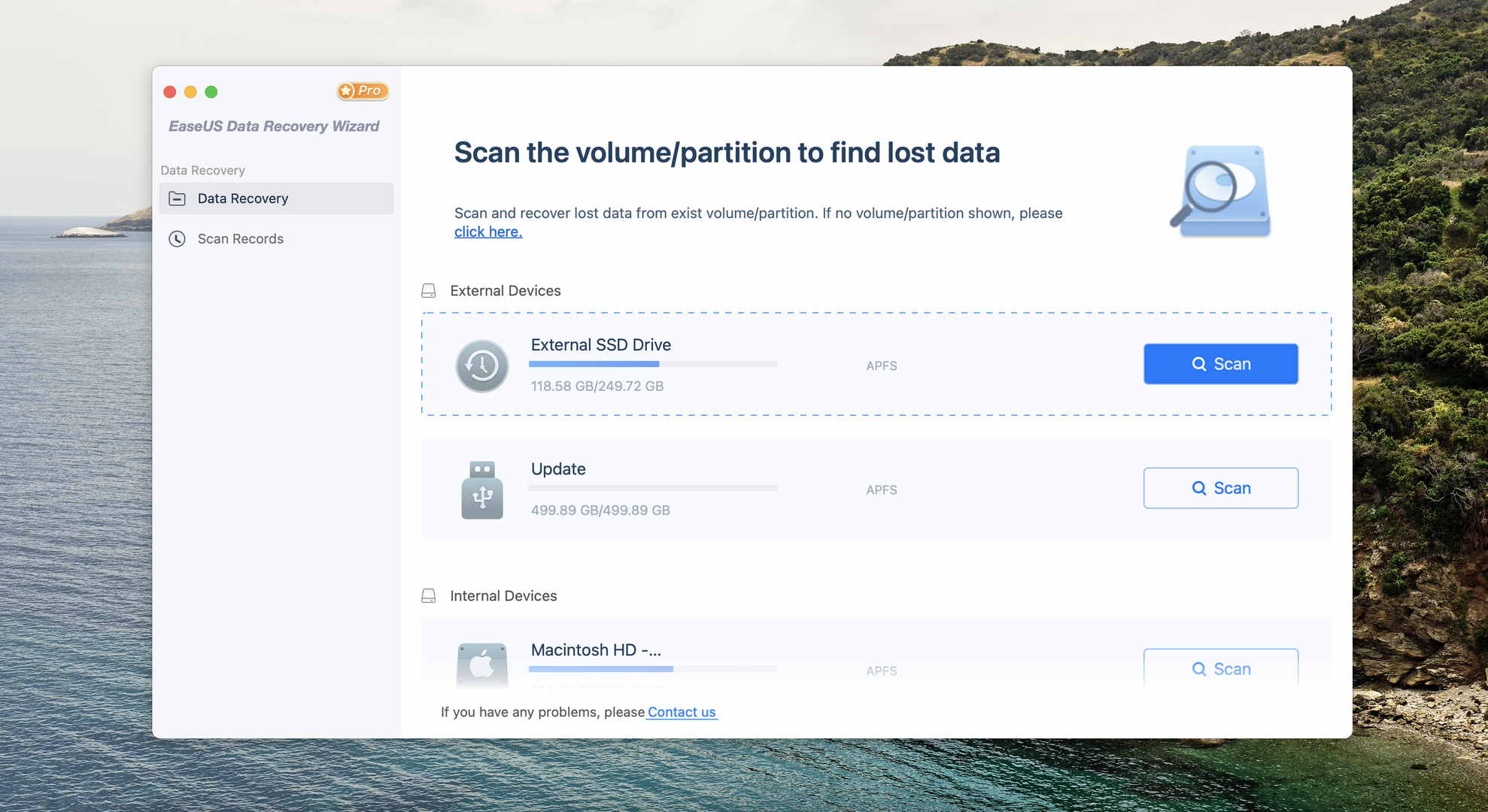Image resolution: width=1488 pixels, height=812 pixels.
Task: Maximize the window with green button
Action: click(211, 92)
